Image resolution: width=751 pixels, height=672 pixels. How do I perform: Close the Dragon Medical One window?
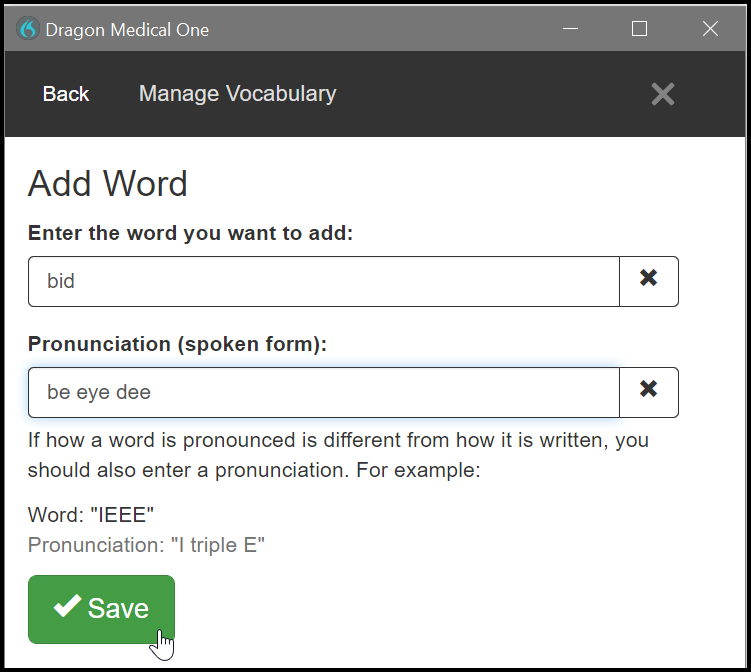tap(710, 29)
